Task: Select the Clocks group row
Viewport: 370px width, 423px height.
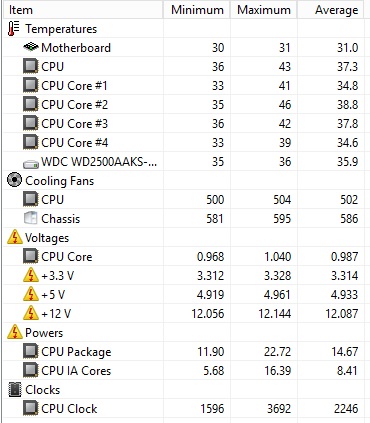Action: [184, 389]
